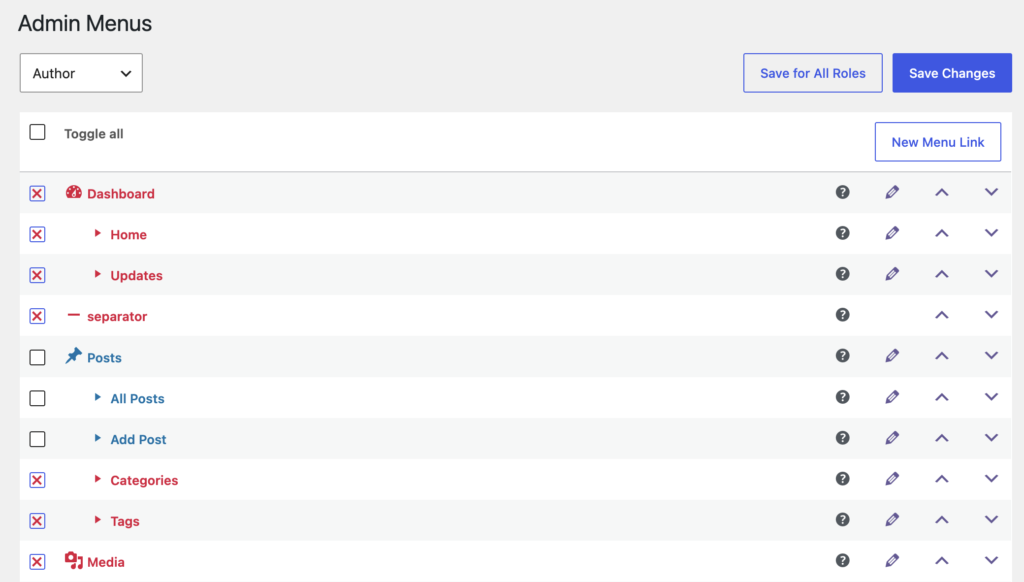1024x582 pixels.
Task: Move separator row down
Action: pyautogui.click(x=991, y=315)
